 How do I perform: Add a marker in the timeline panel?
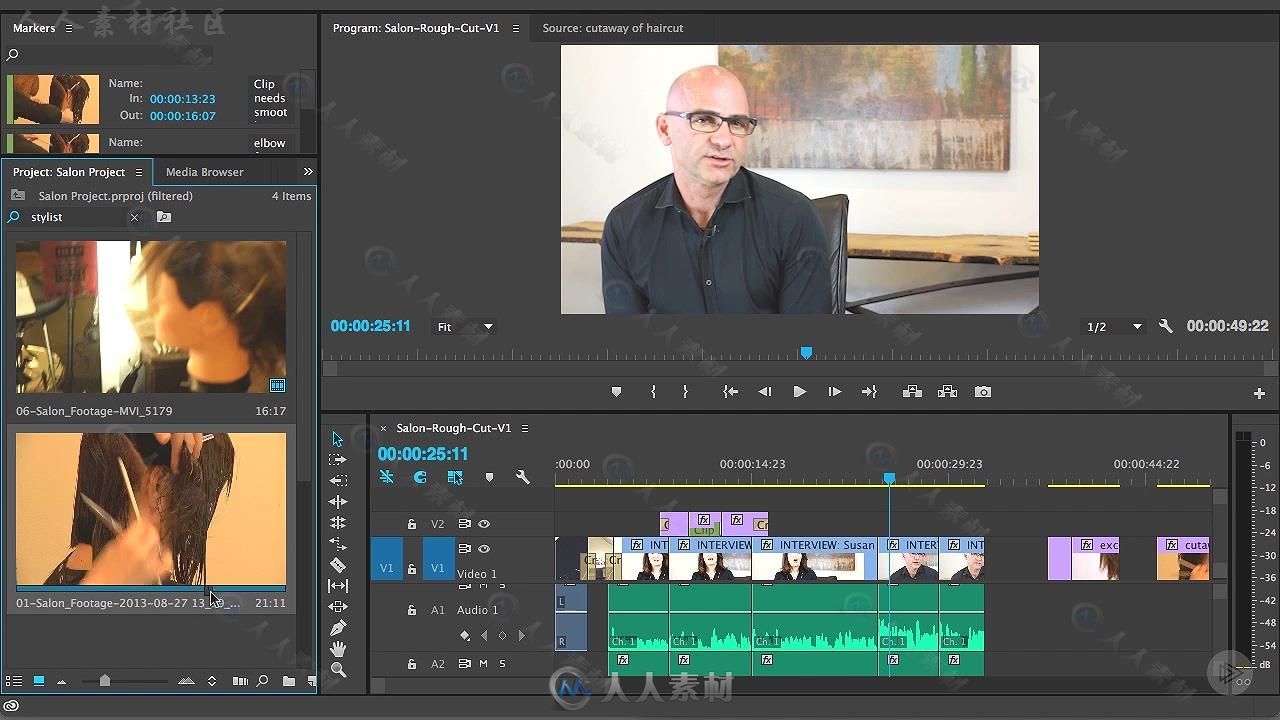click(x=489, y=478)
